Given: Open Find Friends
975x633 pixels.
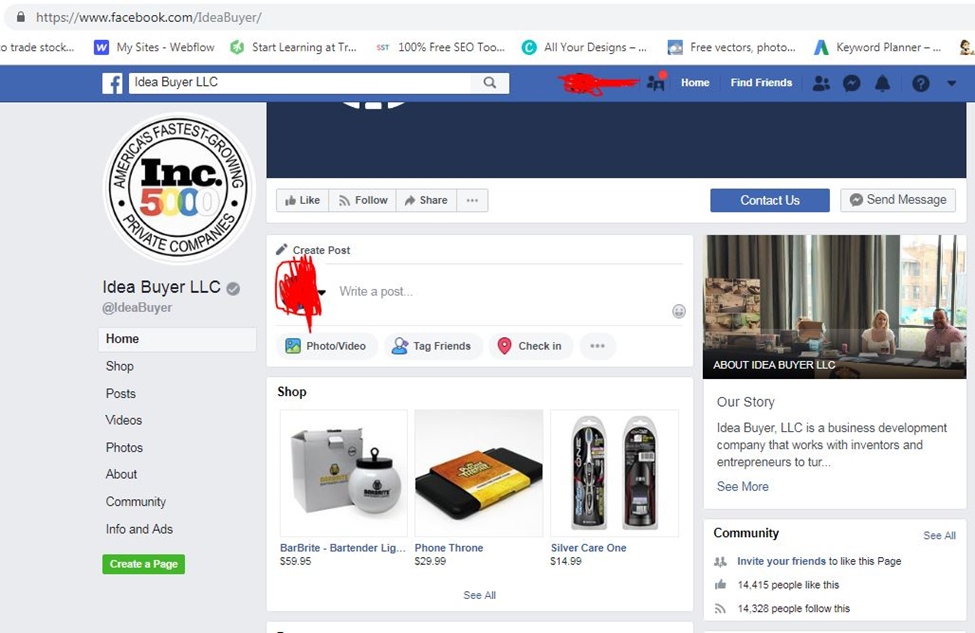Looking at the screenshot, I should coord(761,83).
